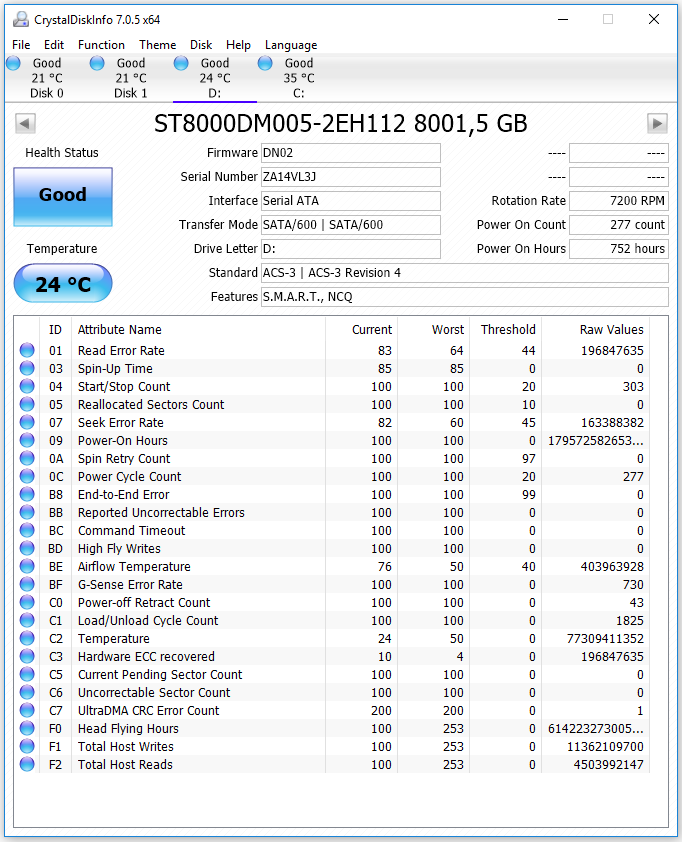The width and height of the screenshot is (682, 842).
Task: Click status orb for Spin Retry Count
Action: (27, 458)
